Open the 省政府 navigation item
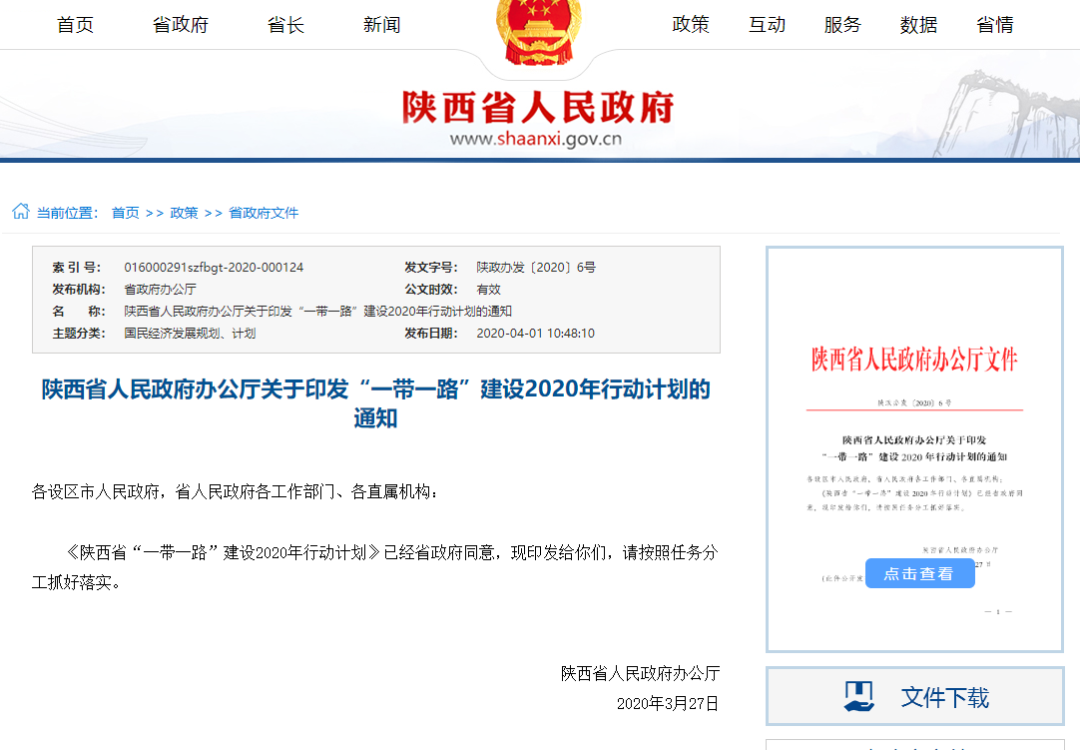The width and height of the screenshot is (1080, 750). [180, 25]
